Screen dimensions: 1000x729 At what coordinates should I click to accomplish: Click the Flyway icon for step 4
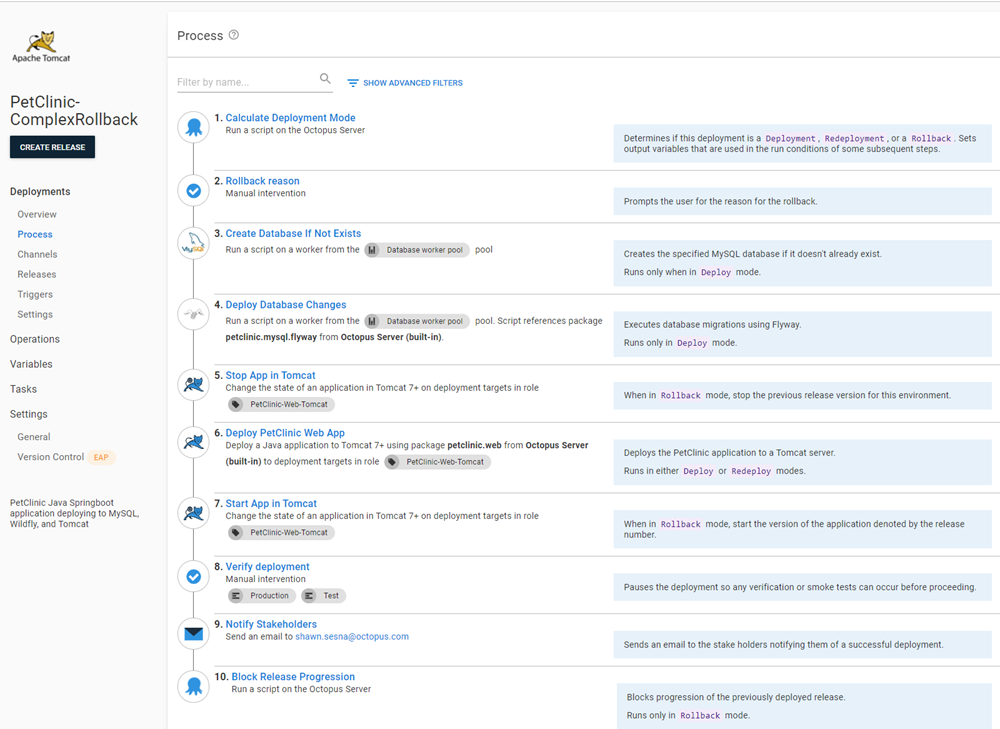point(194,314)
